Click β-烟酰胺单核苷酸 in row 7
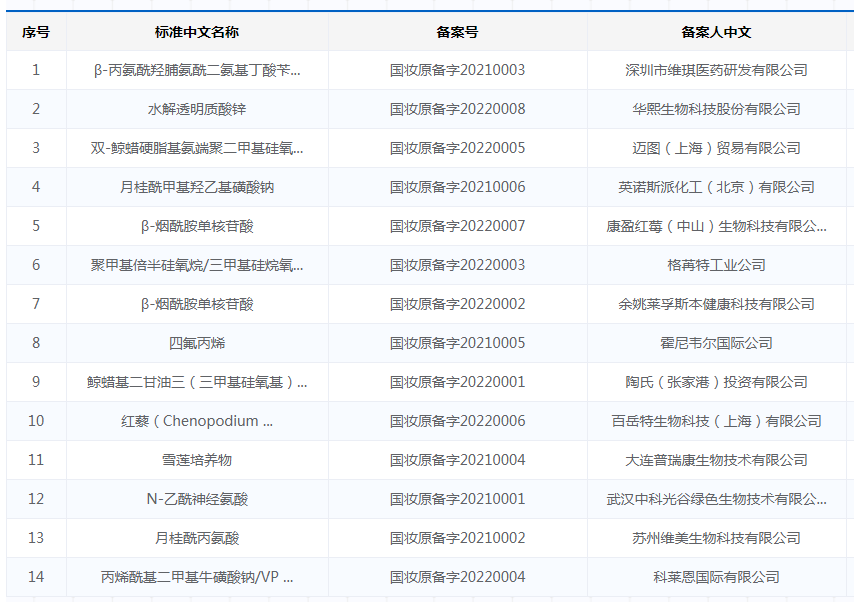Image resolution: width=854 pixels, height=602 pixels. pos(197,304)
